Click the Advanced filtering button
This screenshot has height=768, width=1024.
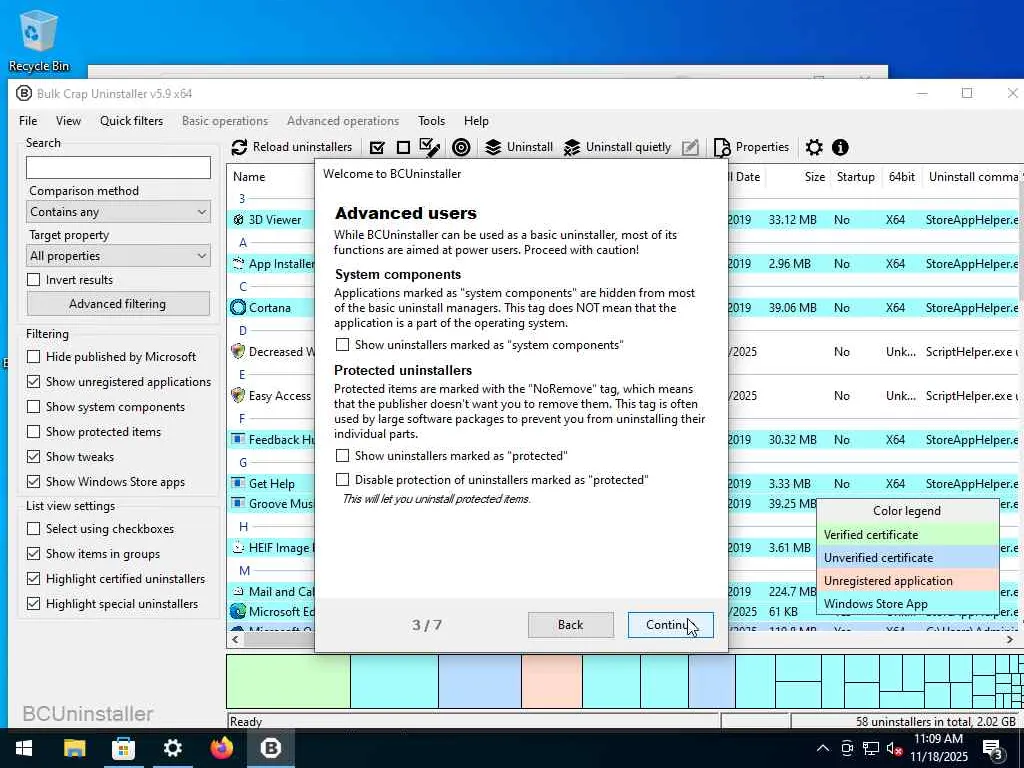point(118,304)
